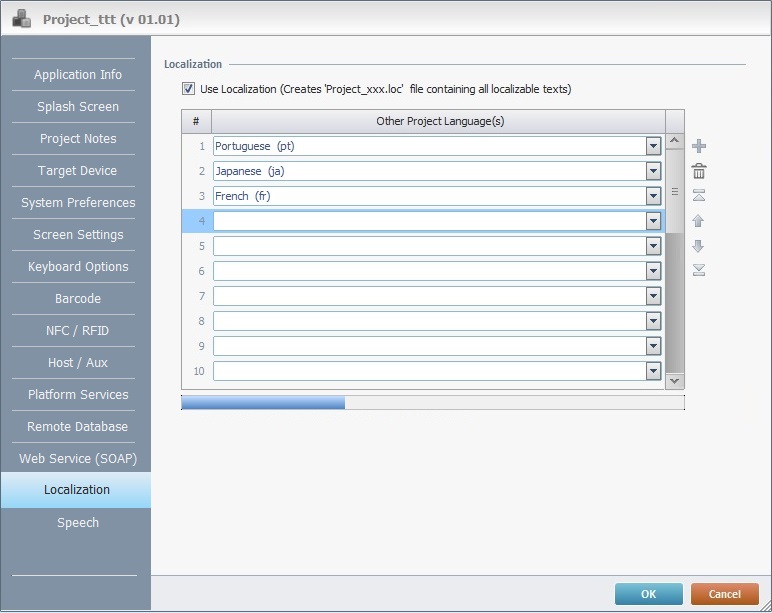
Task: Click the horizontal progress bar below the table
Action: click(432, 402)
